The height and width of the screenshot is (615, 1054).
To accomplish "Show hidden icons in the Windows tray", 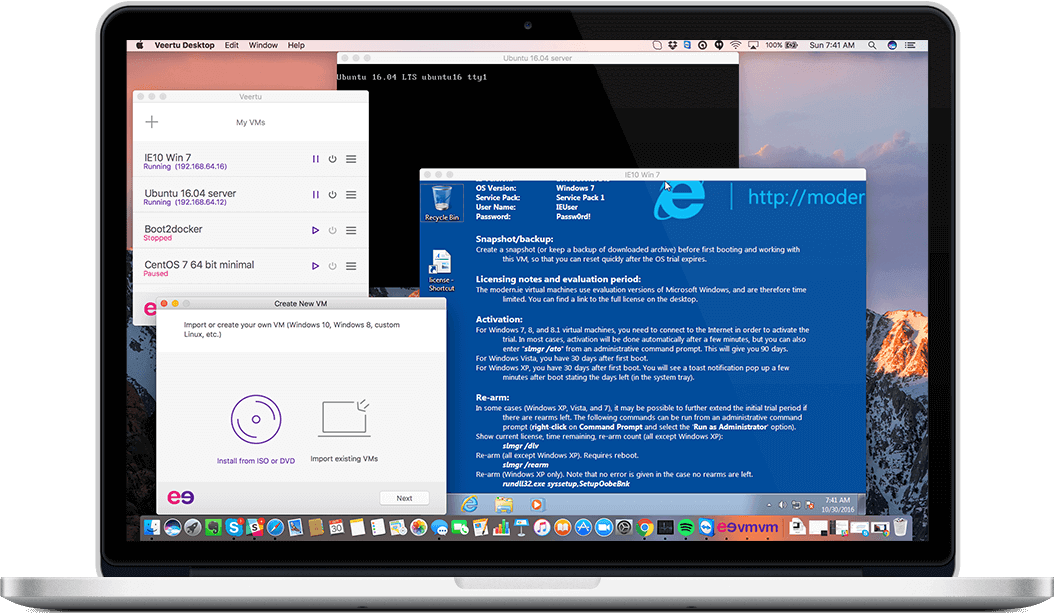I will (769, 505).
